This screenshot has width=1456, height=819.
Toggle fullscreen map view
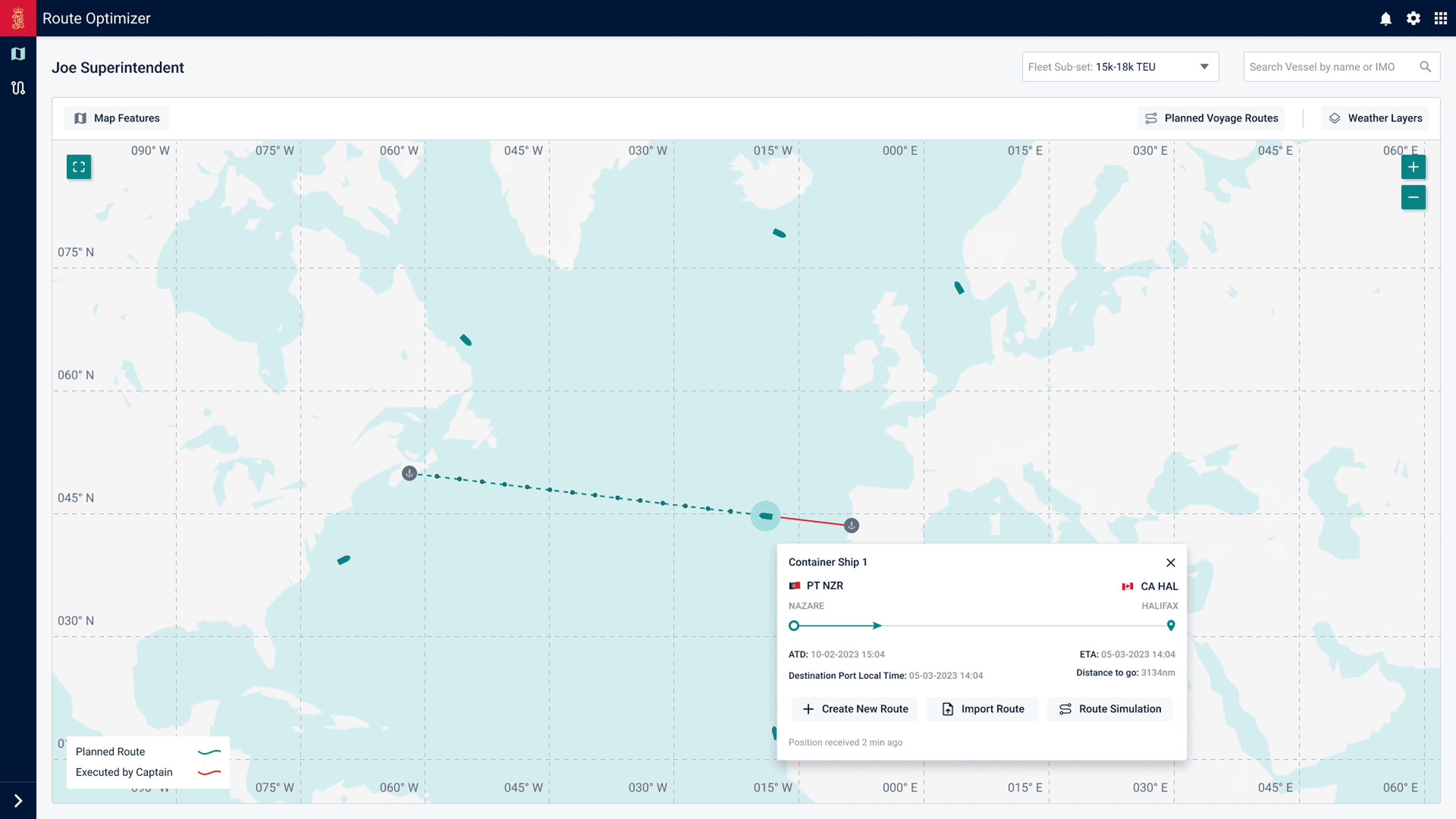[x=78, y=167]
